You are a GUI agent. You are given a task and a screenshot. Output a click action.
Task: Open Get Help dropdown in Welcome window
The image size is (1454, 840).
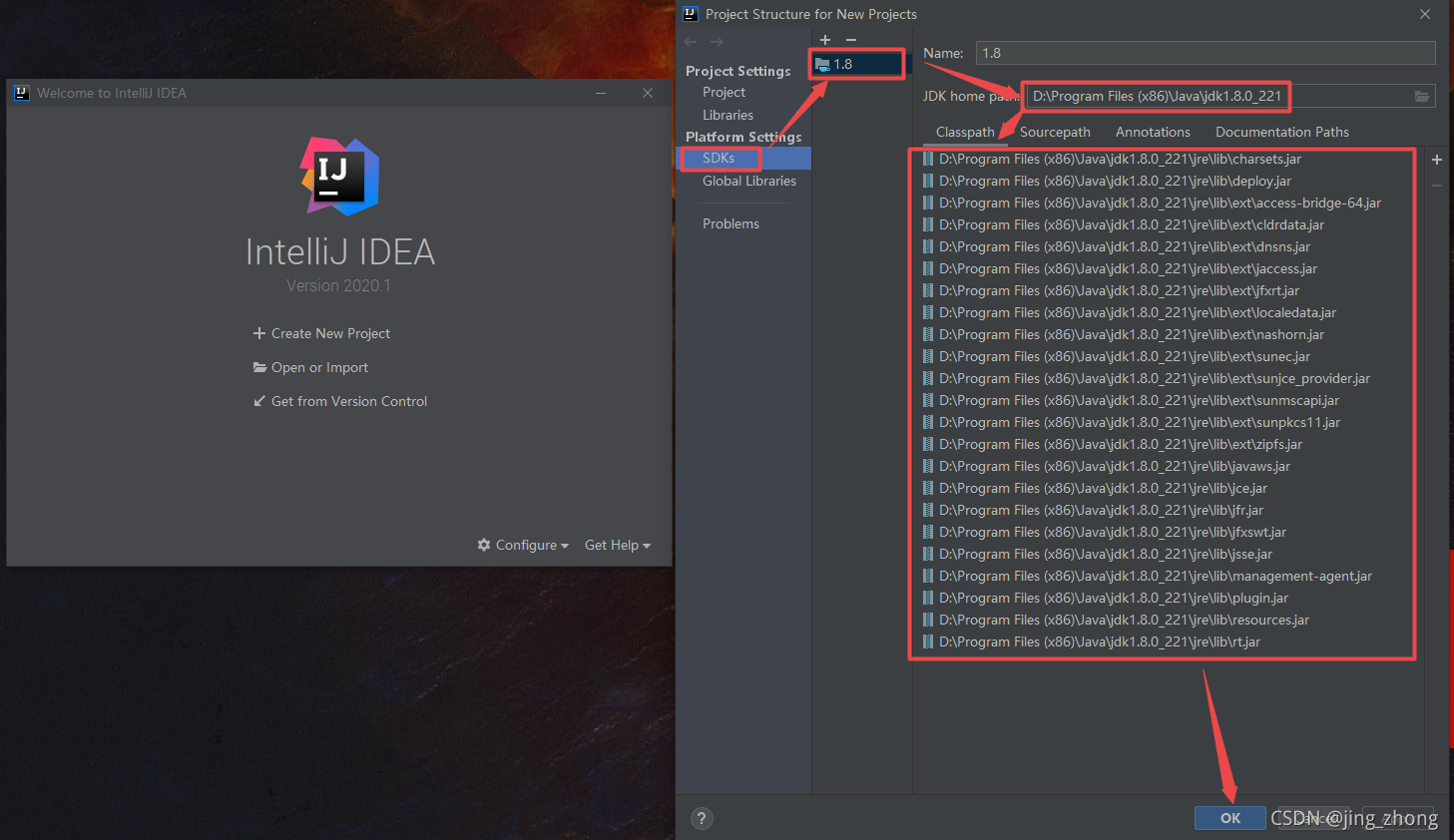tap(617, 545)
